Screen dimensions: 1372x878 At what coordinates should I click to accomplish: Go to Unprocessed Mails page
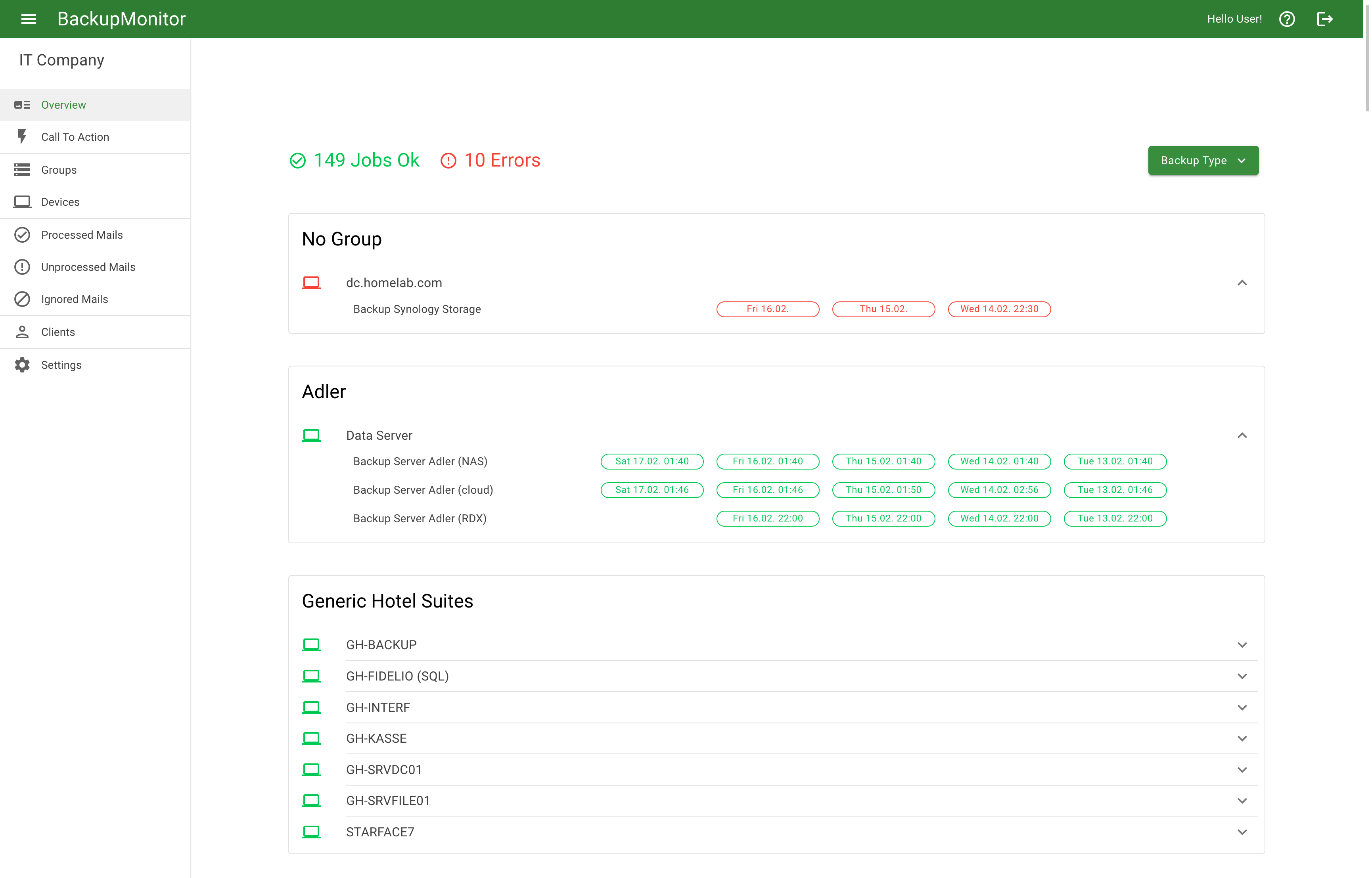88,267
